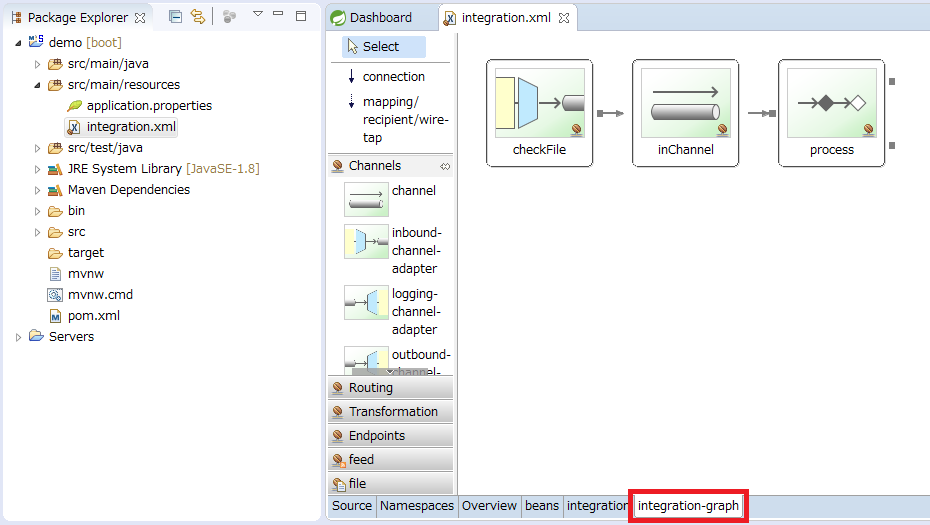930x525 pixels.
Task: Pin the Channels drawer open
Action: (445, 167)
